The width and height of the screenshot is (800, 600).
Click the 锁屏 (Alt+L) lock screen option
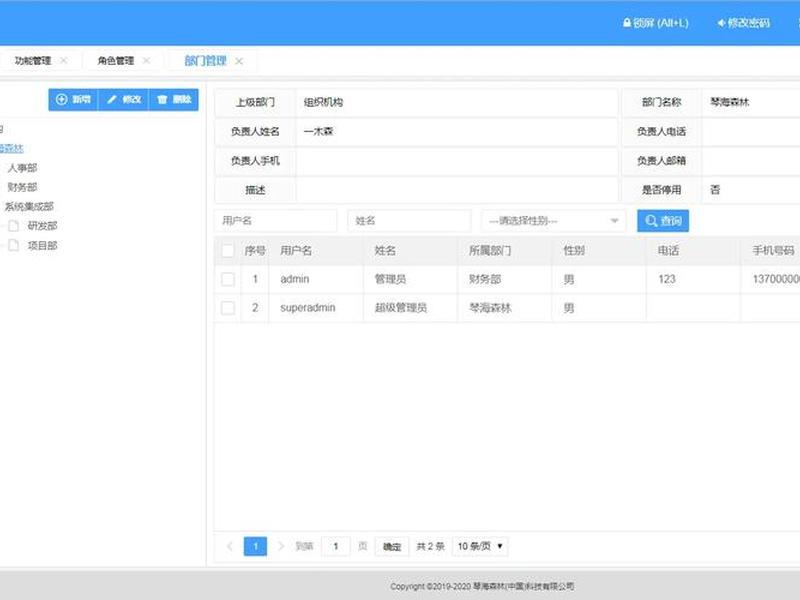tap(656, 23)
